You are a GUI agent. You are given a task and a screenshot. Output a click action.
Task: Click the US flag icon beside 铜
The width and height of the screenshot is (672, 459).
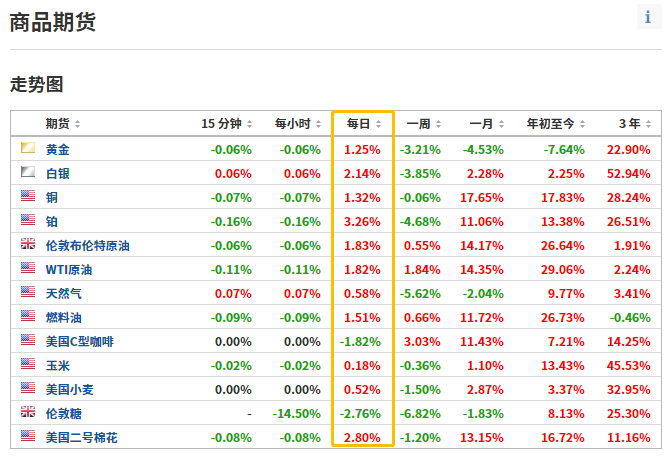(x=28, y=197)
